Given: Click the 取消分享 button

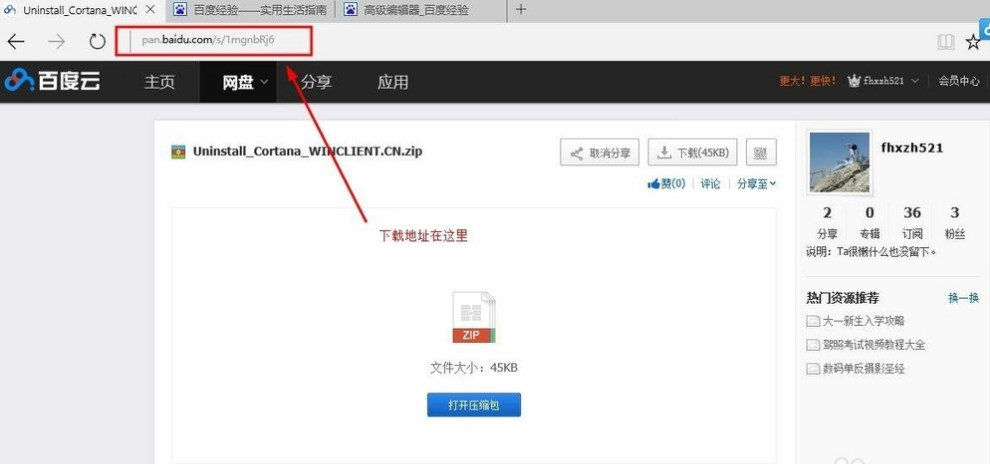Looking at the screenshot, I should tap(600, 153).
